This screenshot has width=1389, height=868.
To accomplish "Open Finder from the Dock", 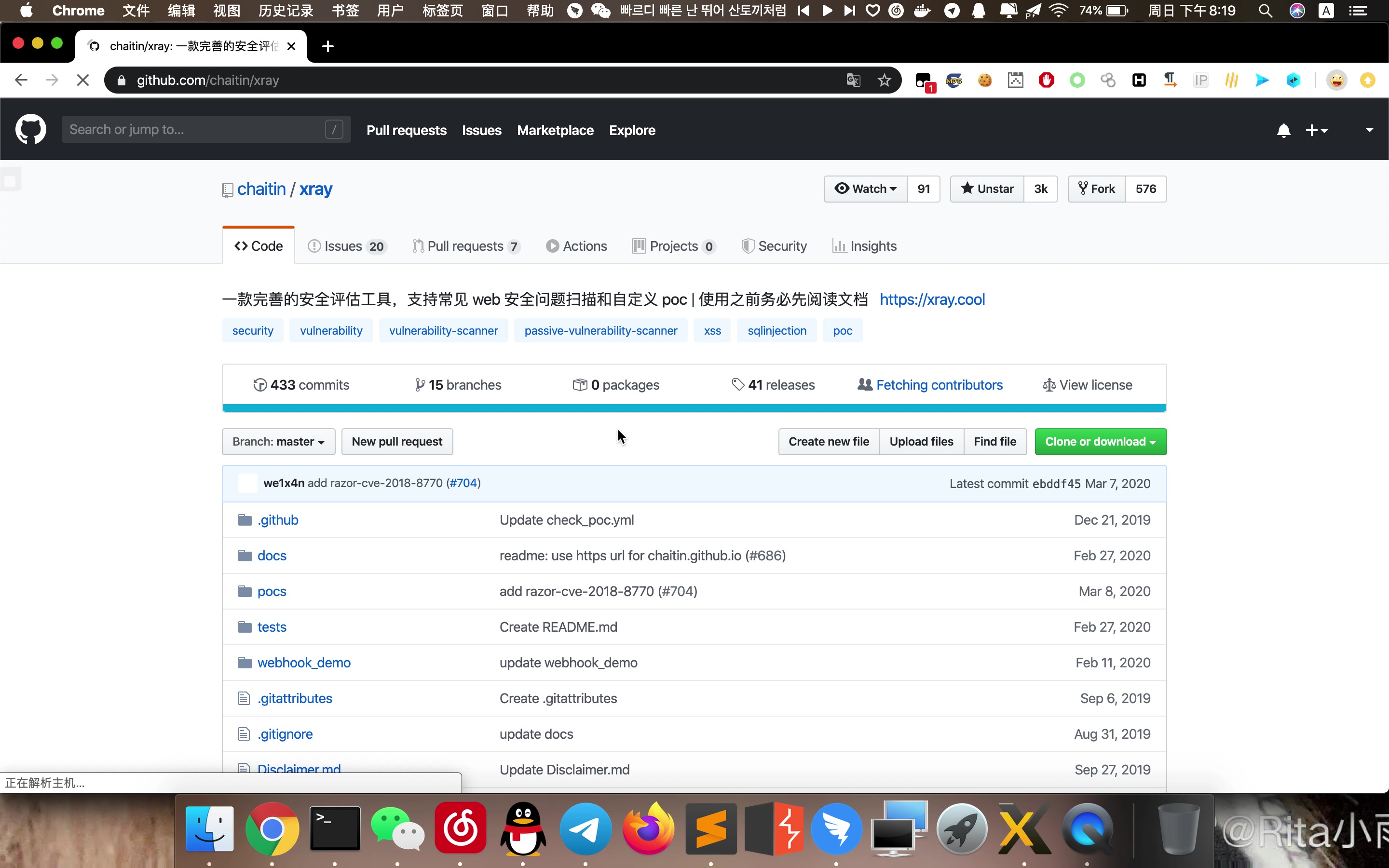I will [209, 828].
